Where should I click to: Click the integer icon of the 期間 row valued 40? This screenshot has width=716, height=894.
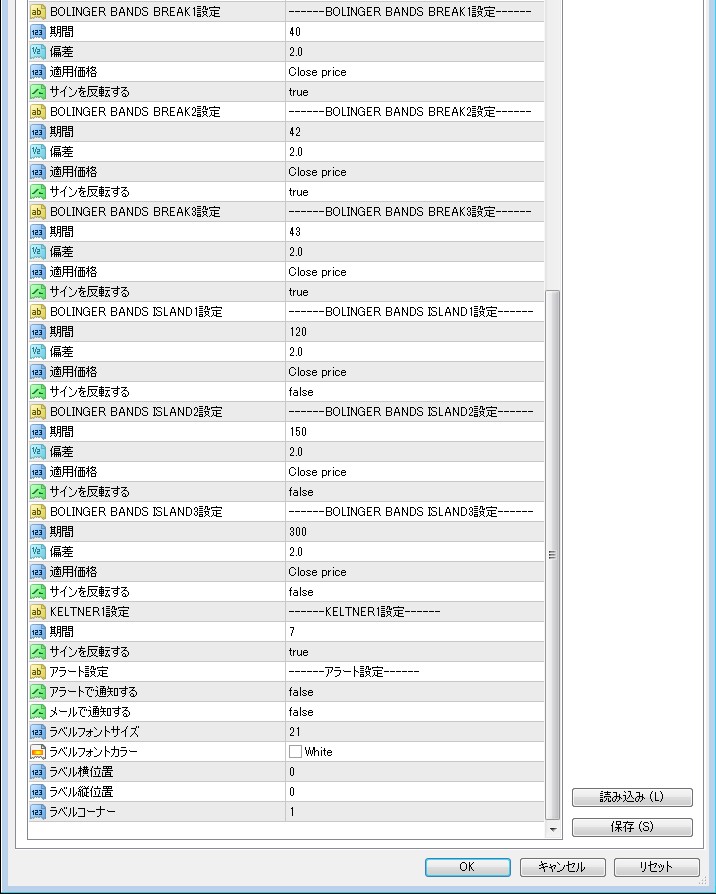tap(38, 32)
